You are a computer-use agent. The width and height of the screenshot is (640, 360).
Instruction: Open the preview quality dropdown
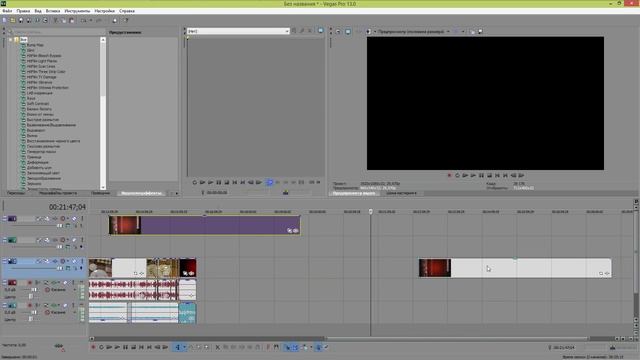(x=448, y=31)
